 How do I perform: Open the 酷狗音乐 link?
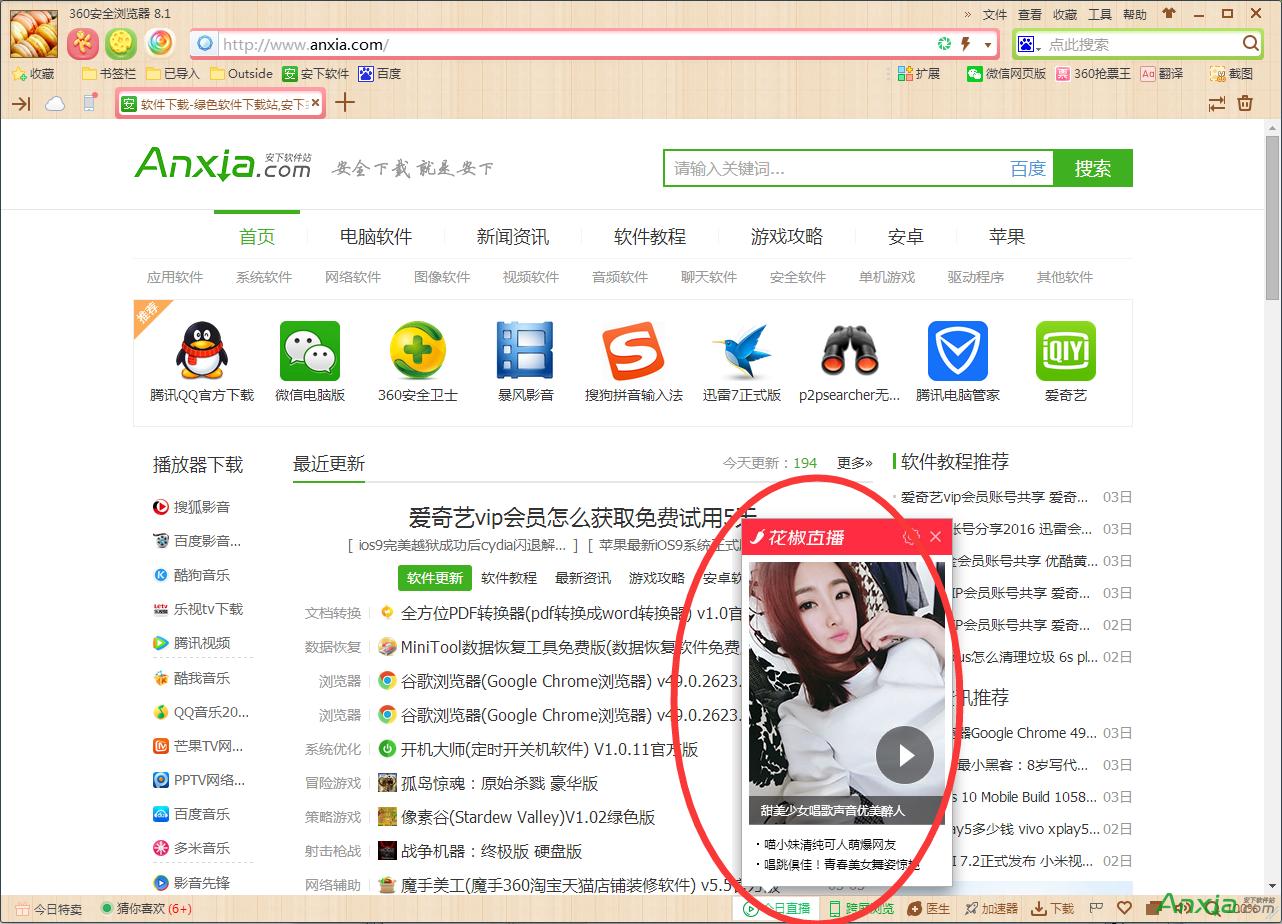tap(191, 575)
